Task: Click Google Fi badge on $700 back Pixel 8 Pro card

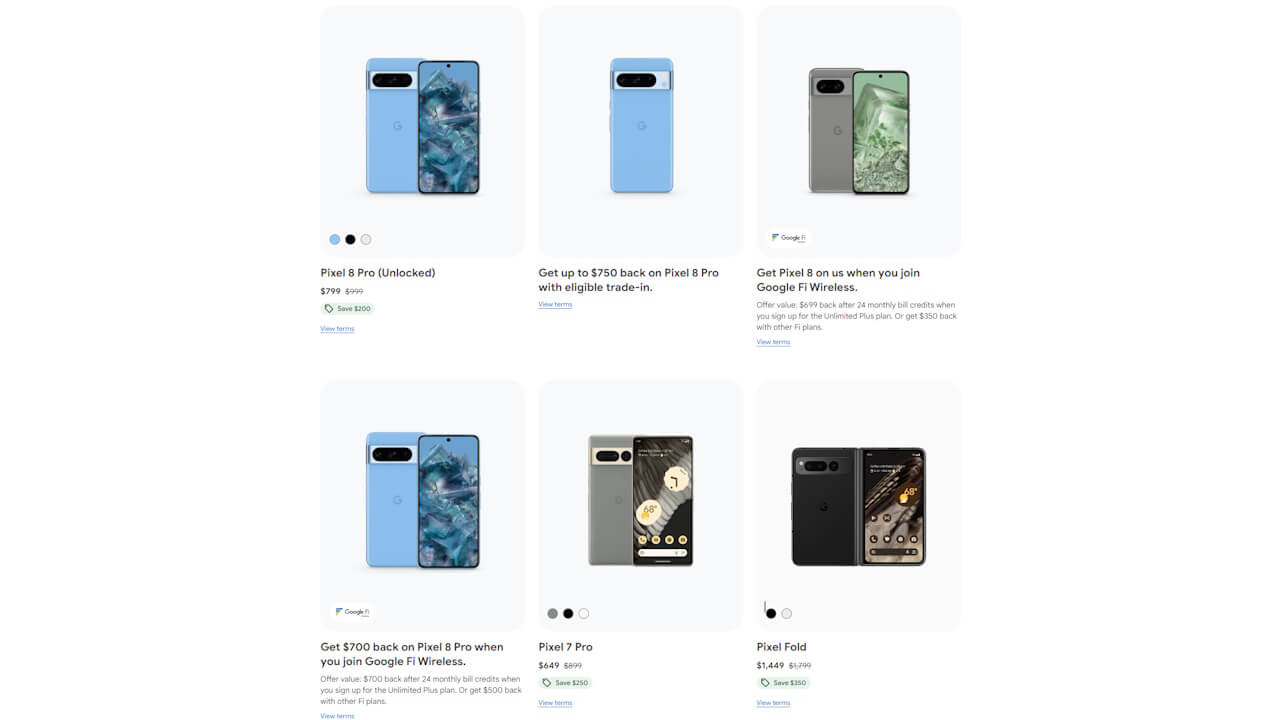Action: [x=352, y=612]
